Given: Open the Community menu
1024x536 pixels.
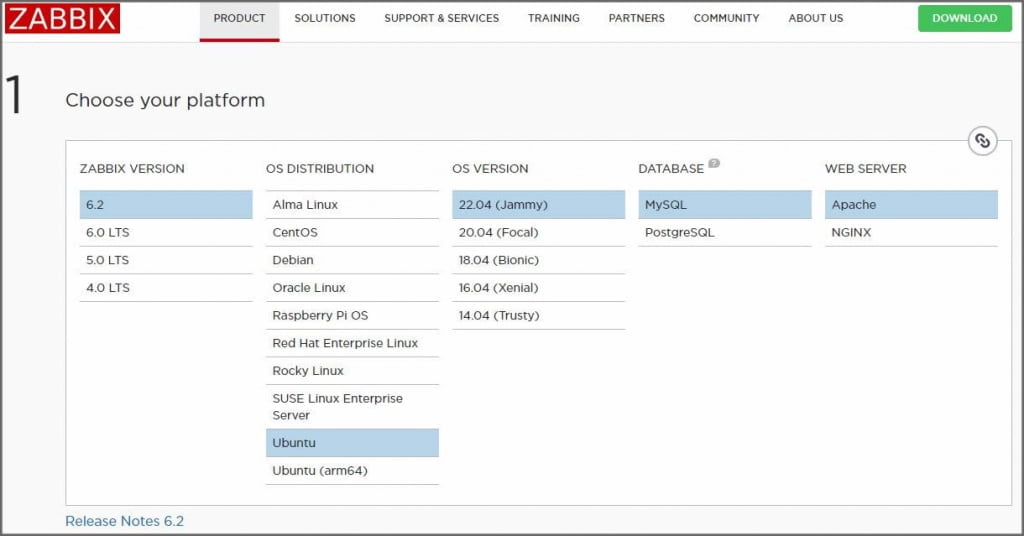Looking at the screenshot, I should coord(726,19).
